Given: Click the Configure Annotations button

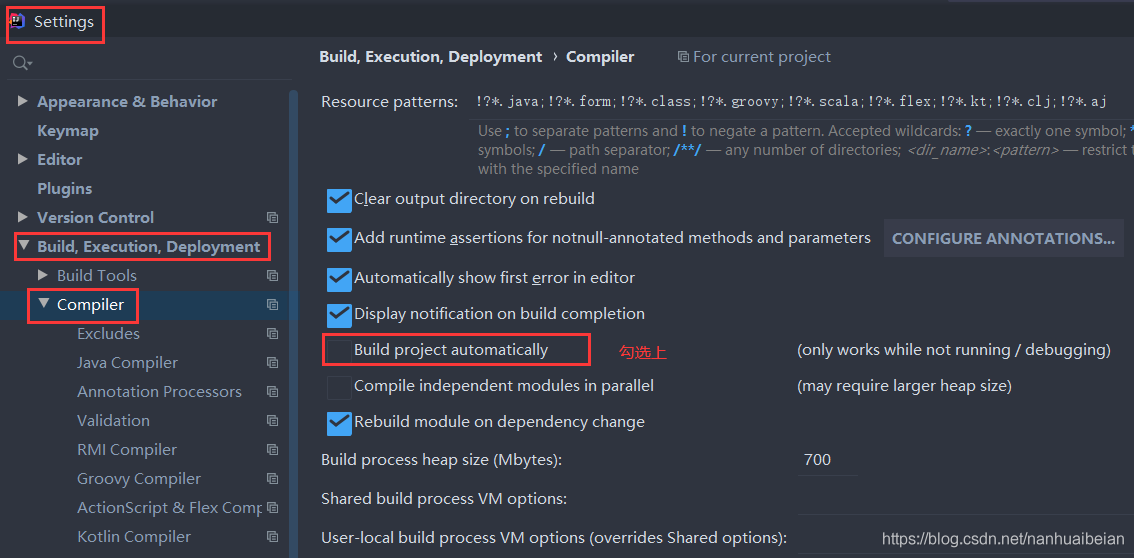Looking at the screenshot, I should pyautogui.click(x=1003, y=238).
